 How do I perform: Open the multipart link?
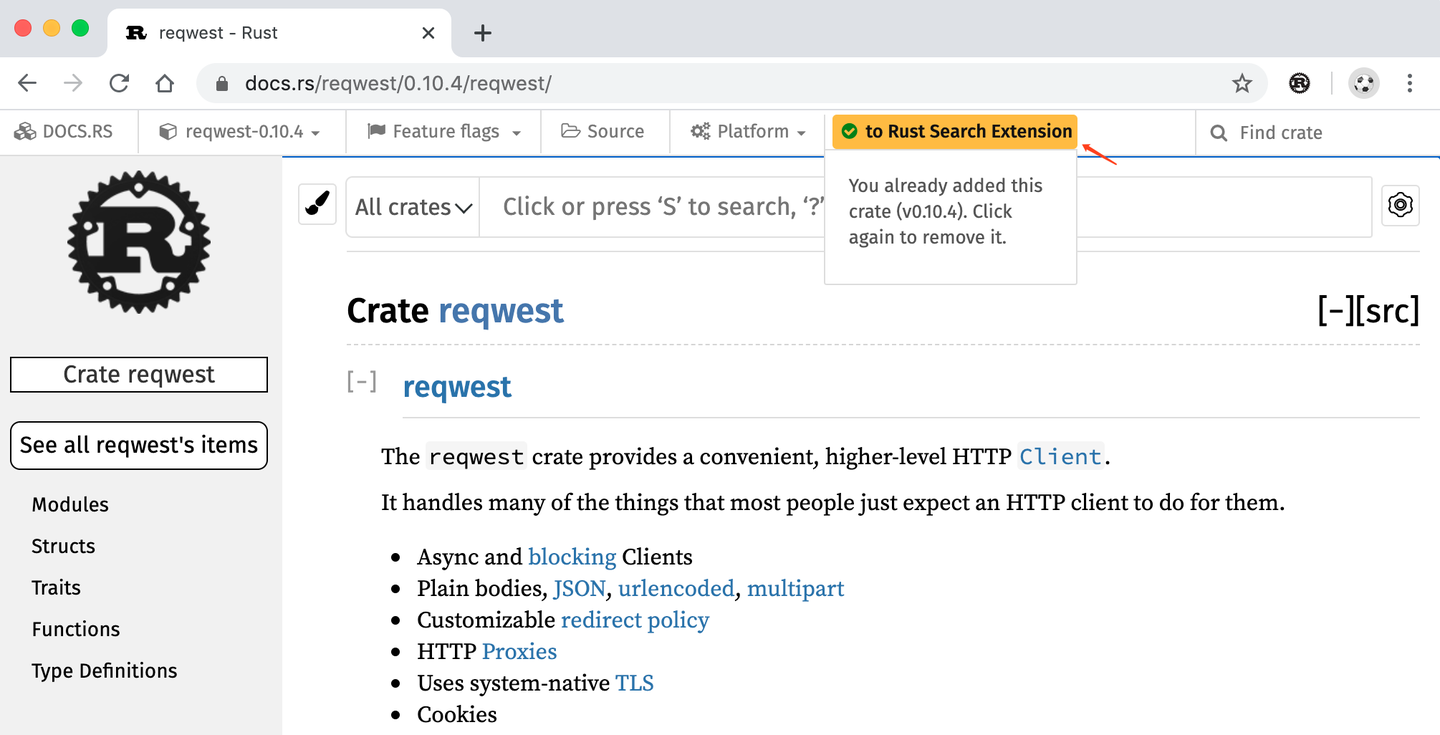tap(796, 588)
